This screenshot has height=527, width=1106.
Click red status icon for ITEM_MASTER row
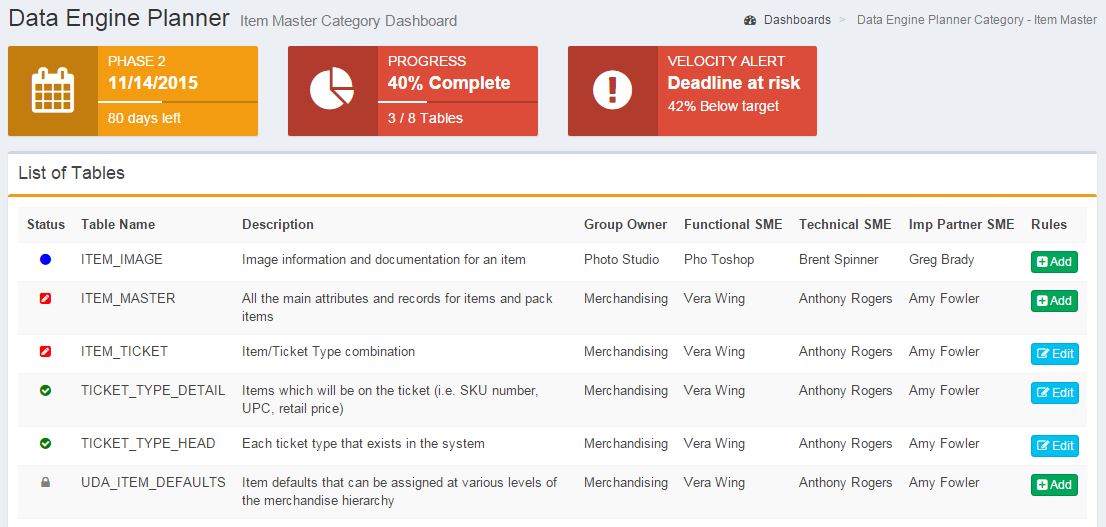46,299
